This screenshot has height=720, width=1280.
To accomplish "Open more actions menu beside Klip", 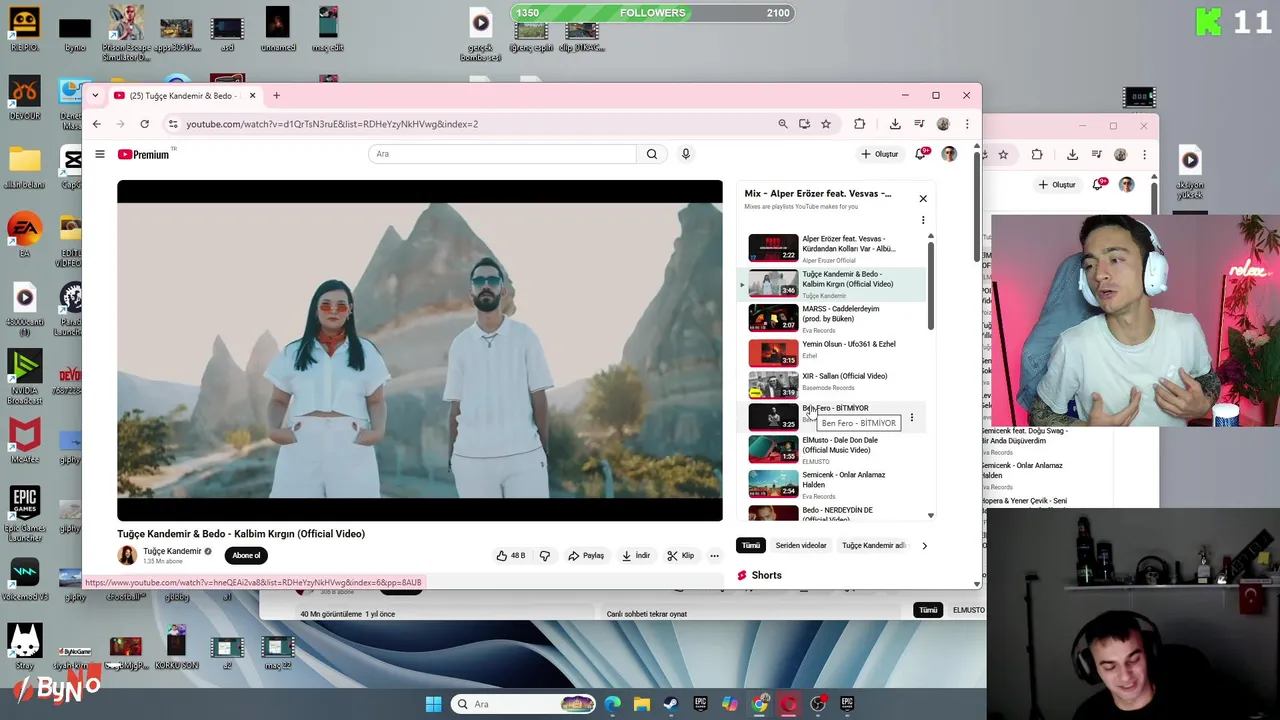I will (x=714, y=555).
